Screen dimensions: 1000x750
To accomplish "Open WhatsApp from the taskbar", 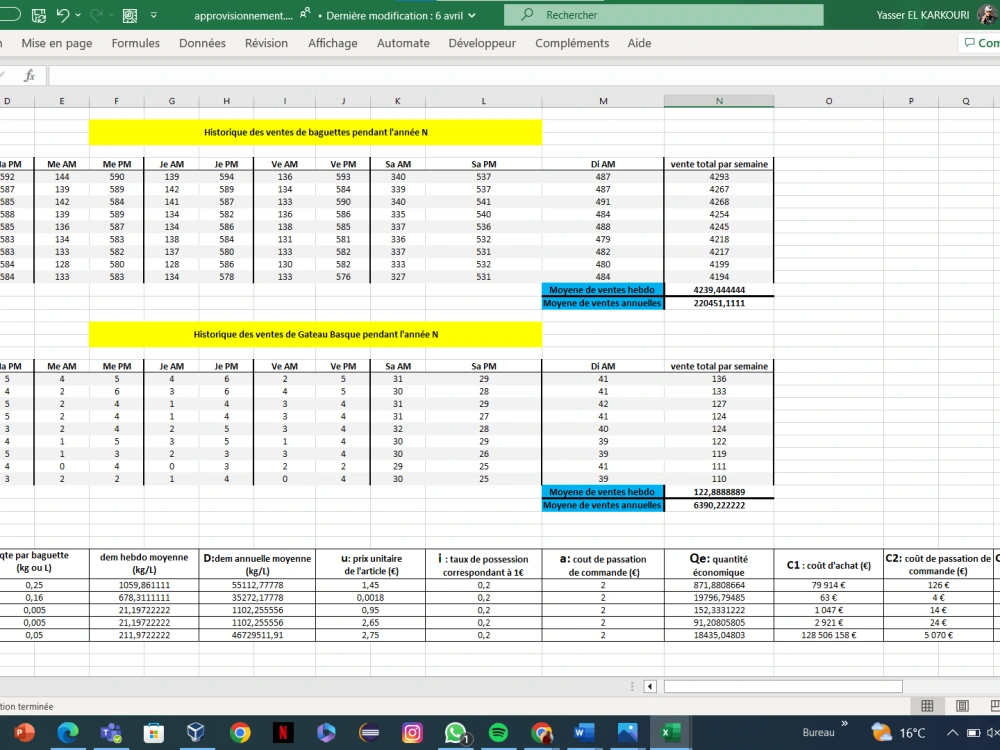I will 455,733.
